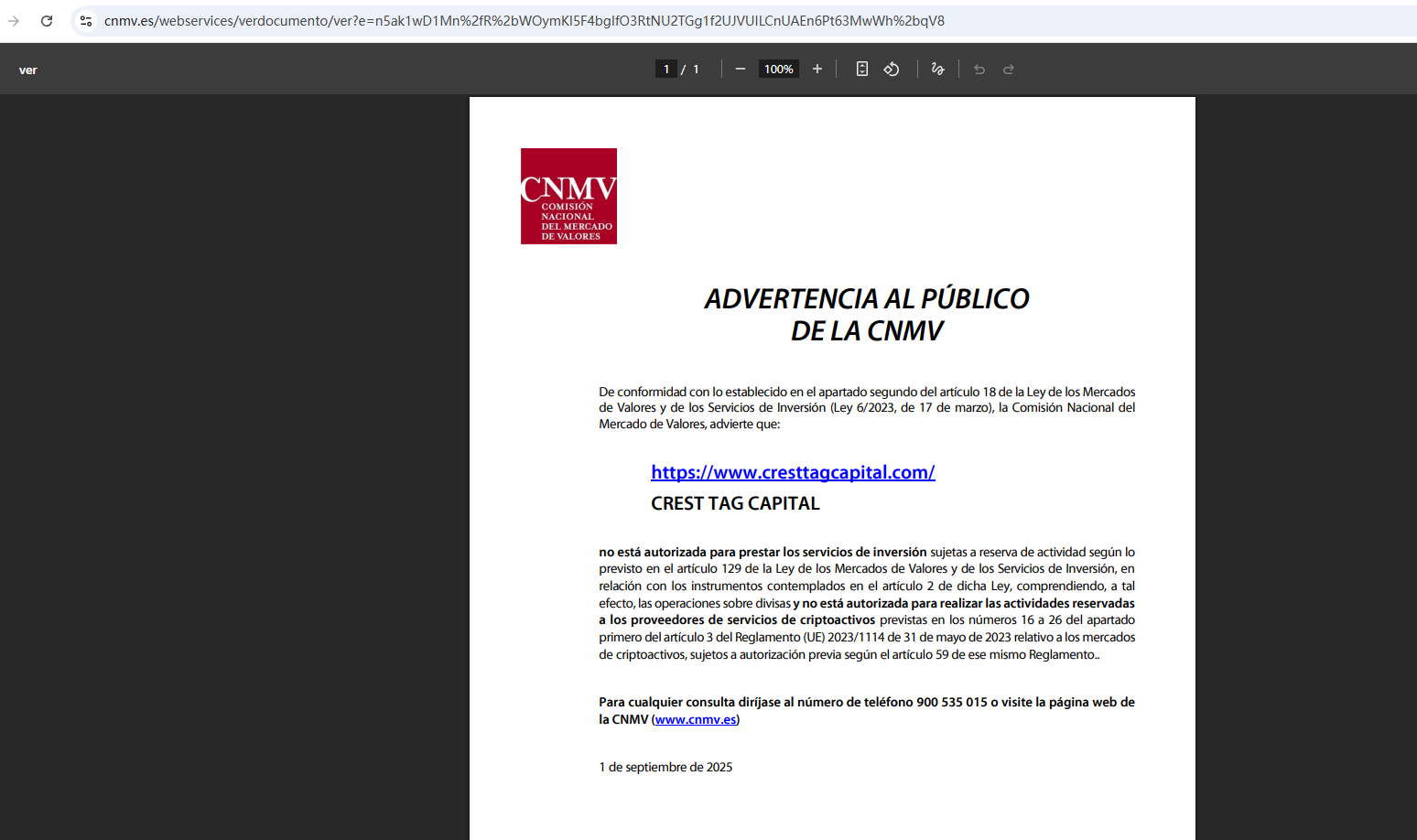Open the cresttagcapital.com hyperlink
The image size is (1417, 840).
click(793, 472)
